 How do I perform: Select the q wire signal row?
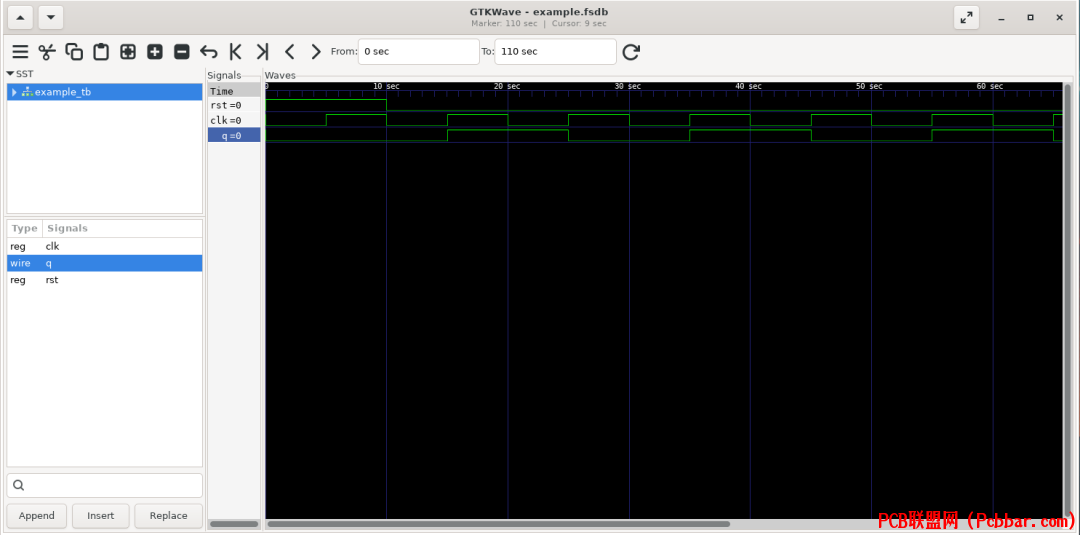(x=105, y=263)
